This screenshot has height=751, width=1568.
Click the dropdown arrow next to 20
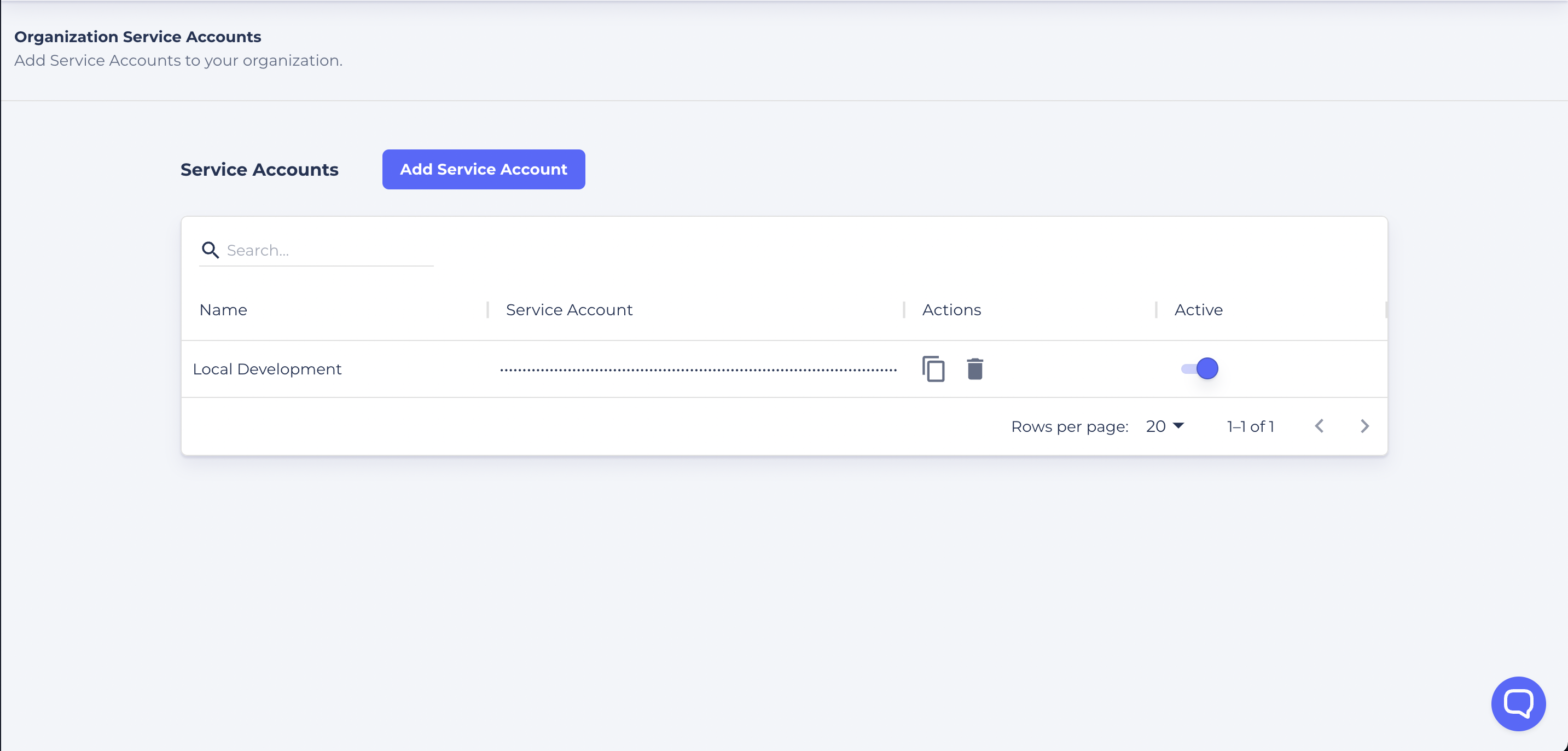(1178, 425)
